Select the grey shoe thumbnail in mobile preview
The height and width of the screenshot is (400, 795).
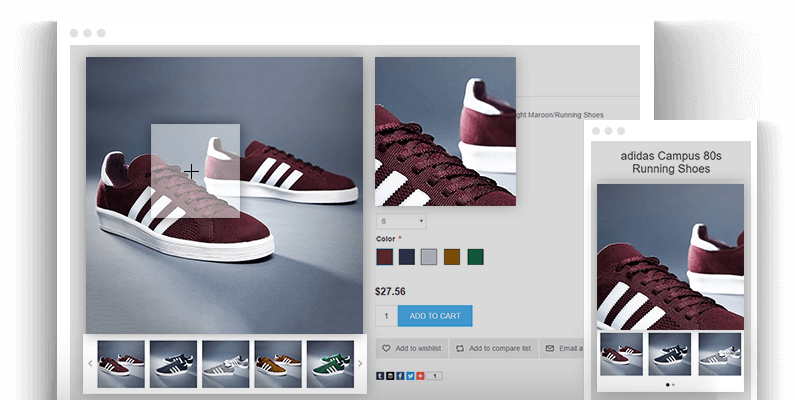coord(719,354)
